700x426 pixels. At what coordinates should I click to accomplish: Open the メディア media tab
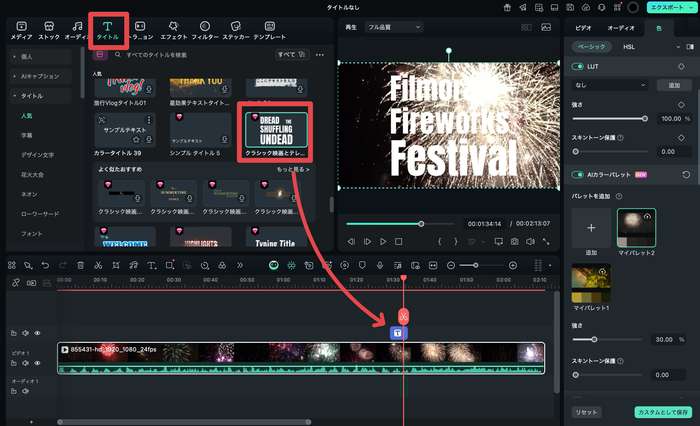click(21, 30)
